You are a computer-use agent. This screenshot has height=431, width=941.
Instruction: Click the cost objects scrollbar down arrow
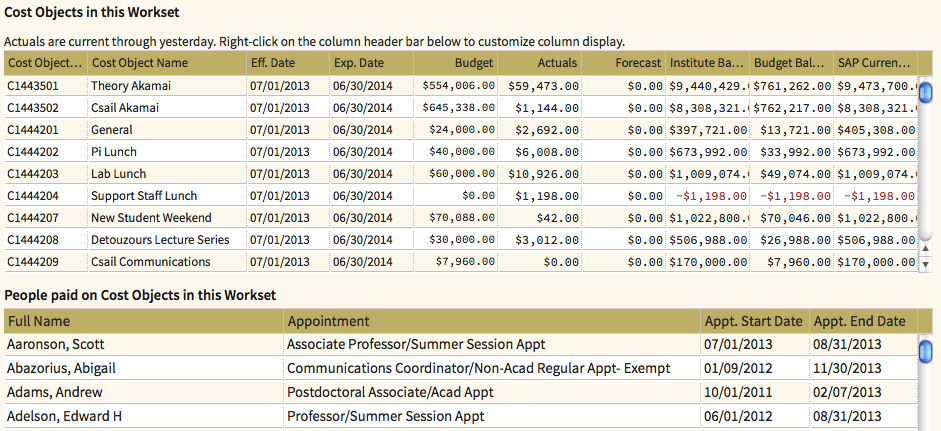[925, 264]
